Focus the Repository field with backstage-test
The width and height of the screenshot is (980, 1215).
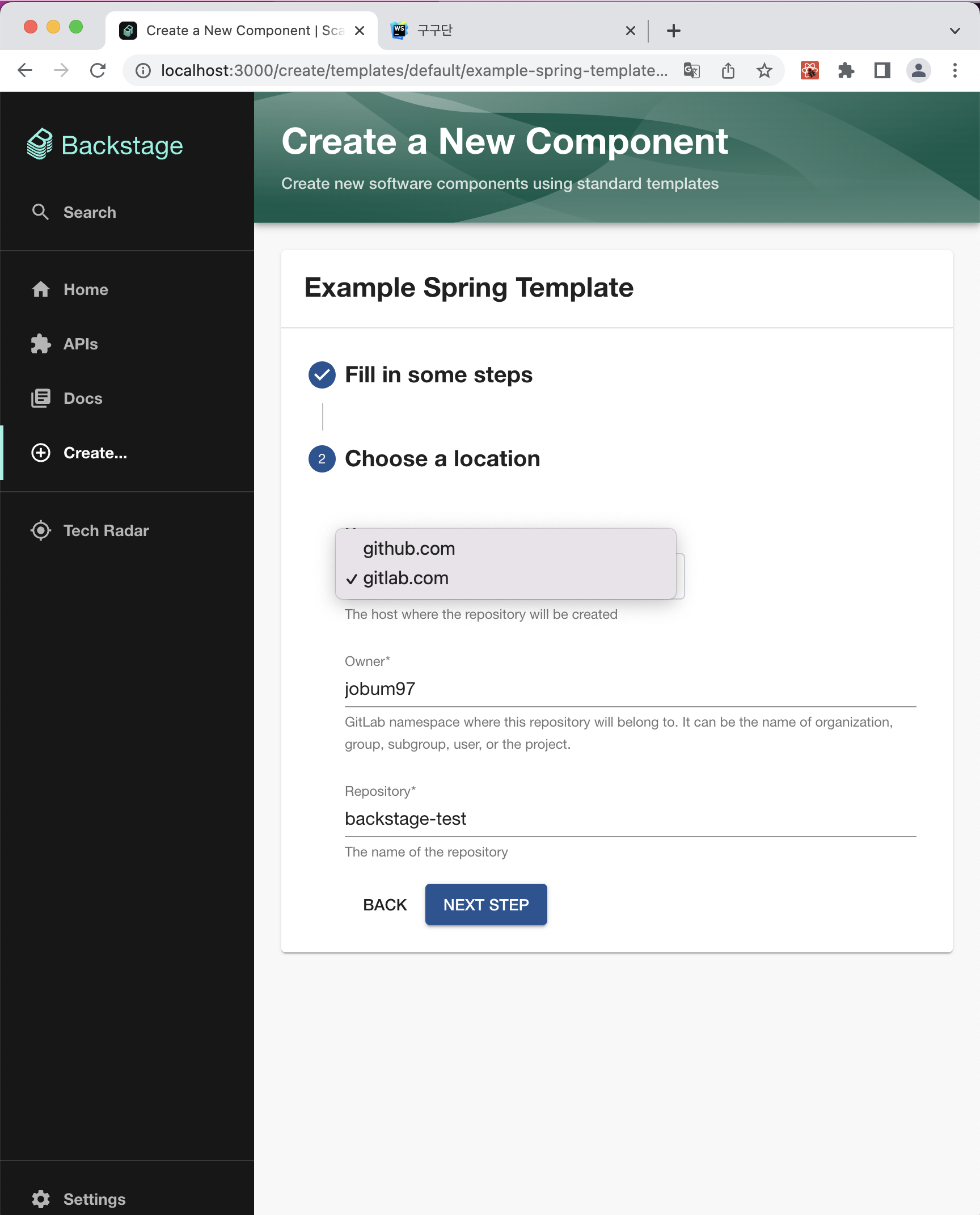631,819
